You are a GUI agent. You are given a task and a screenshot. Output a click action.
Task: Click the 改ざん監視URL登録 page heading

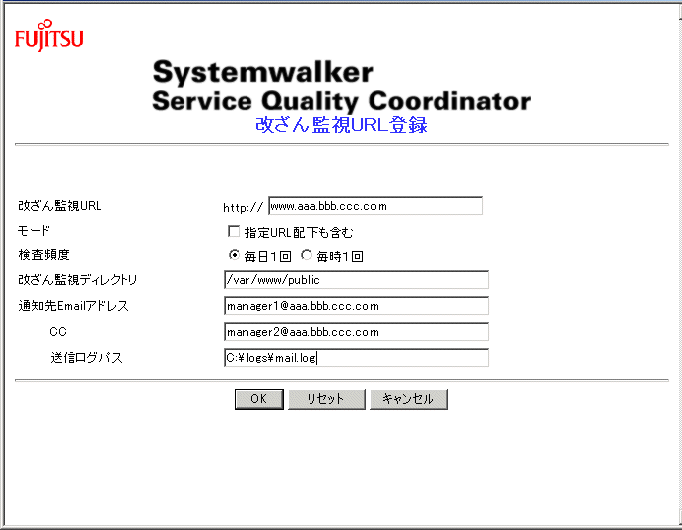(x=341, y=126)
